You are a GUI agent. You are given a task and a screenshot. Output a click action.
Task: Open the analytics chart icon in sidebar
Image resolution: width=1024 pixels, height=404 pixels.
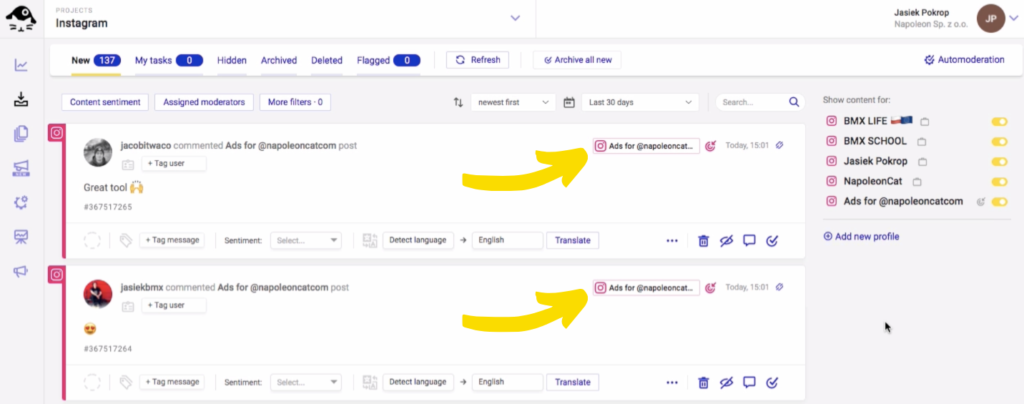click(x=21, y=66)
